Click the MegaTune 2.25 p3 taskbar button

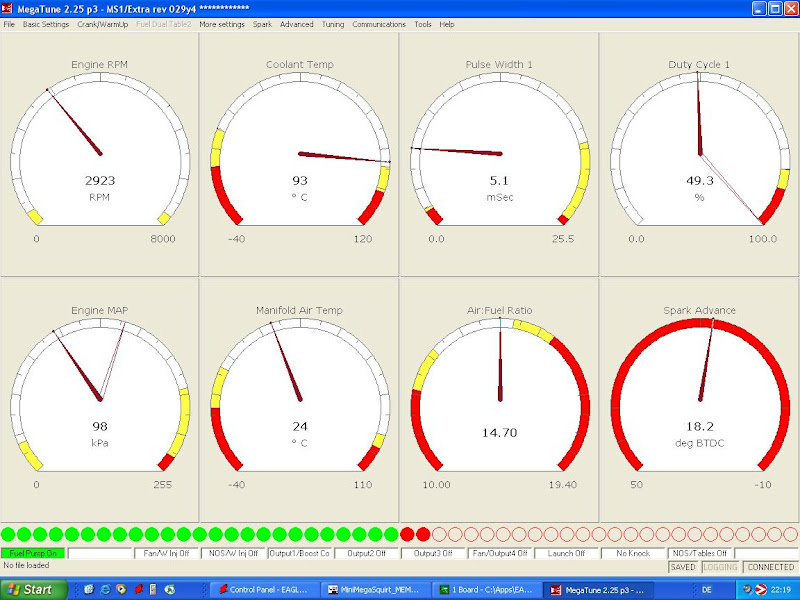pos(598,590)
